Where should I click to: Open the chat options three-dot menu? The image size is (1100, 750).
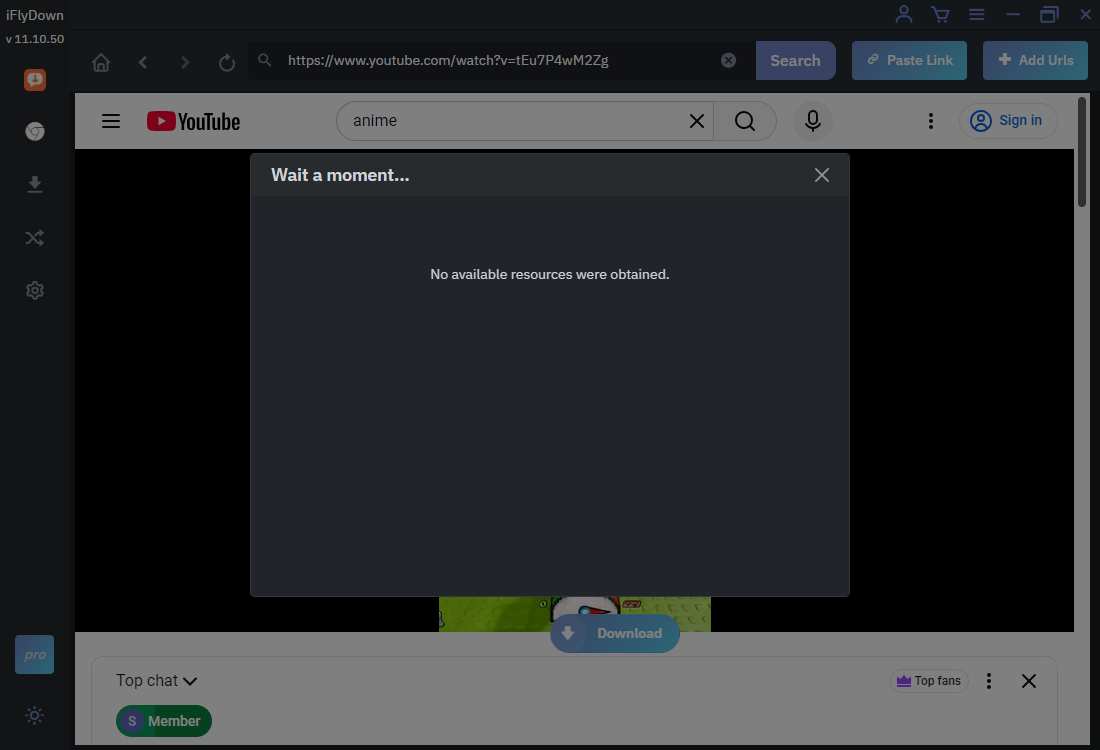point(989,681)
